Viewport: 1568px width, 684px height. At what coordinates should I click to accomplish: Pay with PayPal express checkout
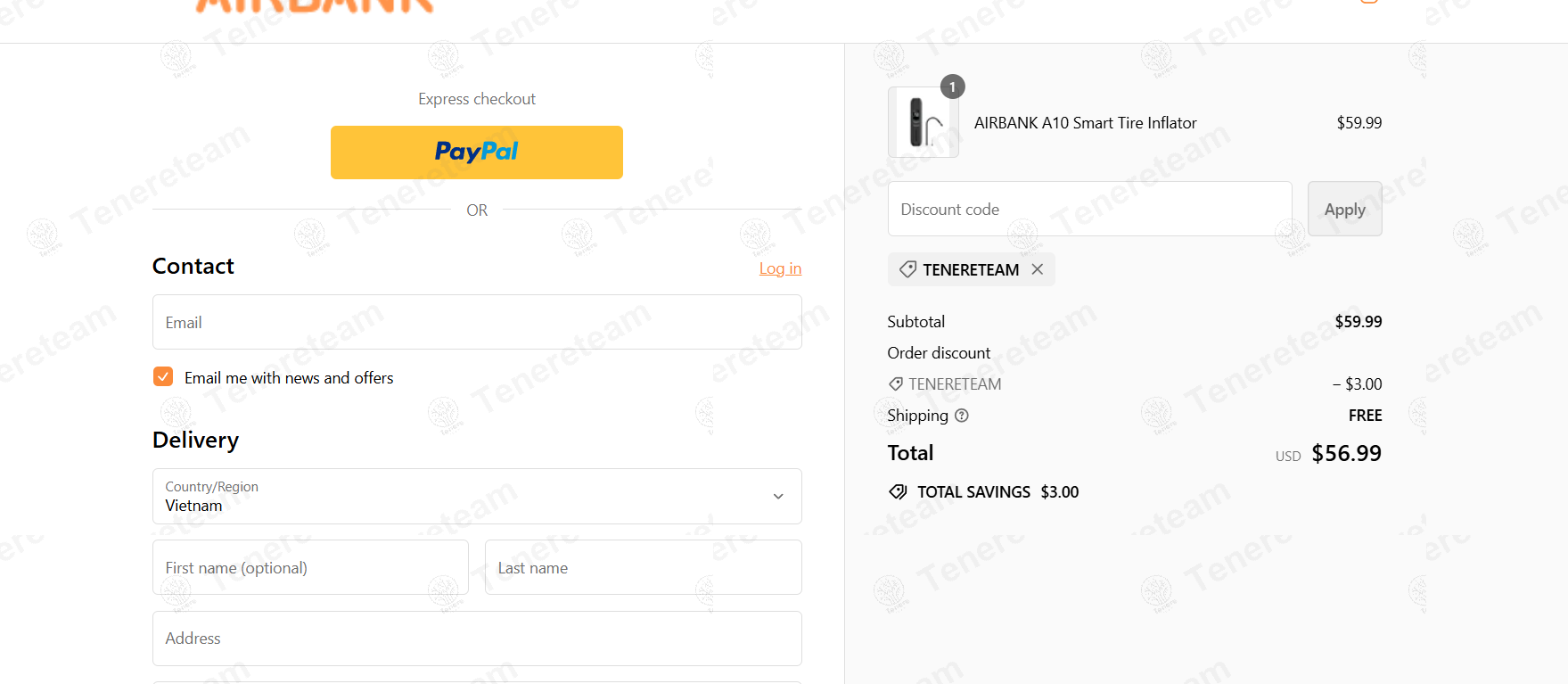point(477,152)
